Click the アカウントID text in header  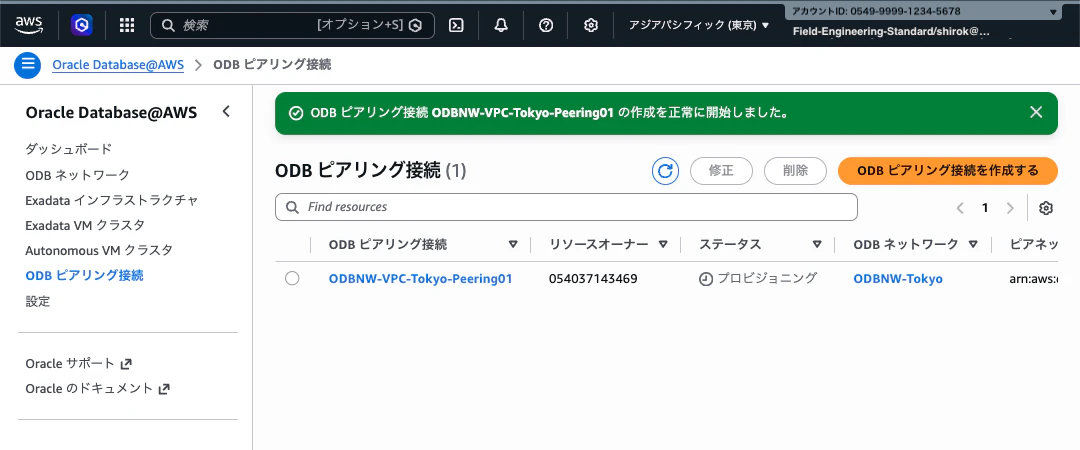click(x=874, y=12)
